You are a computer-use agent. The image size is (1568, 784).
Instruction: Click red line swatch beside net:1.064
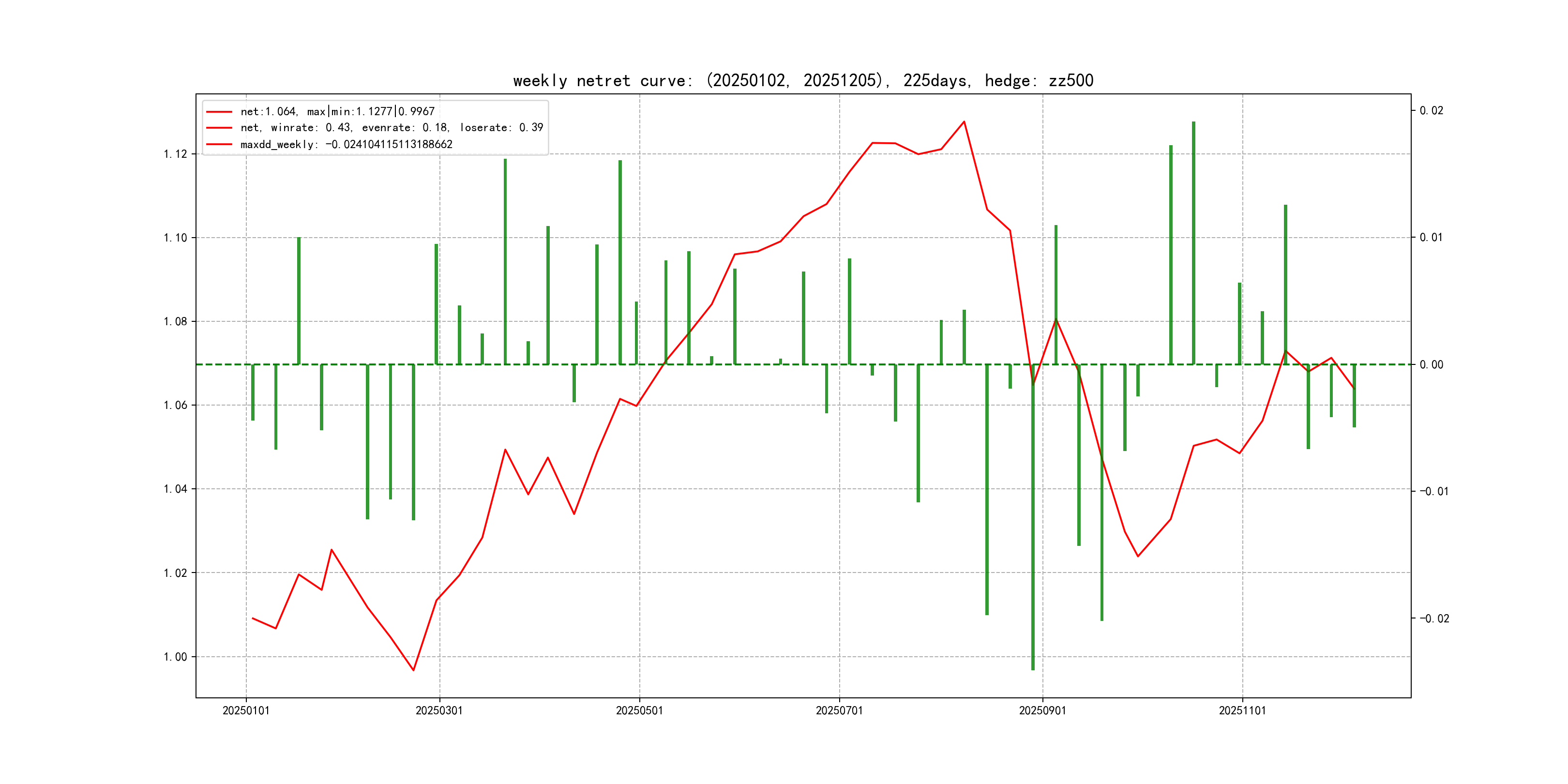(x=219, y=112)
